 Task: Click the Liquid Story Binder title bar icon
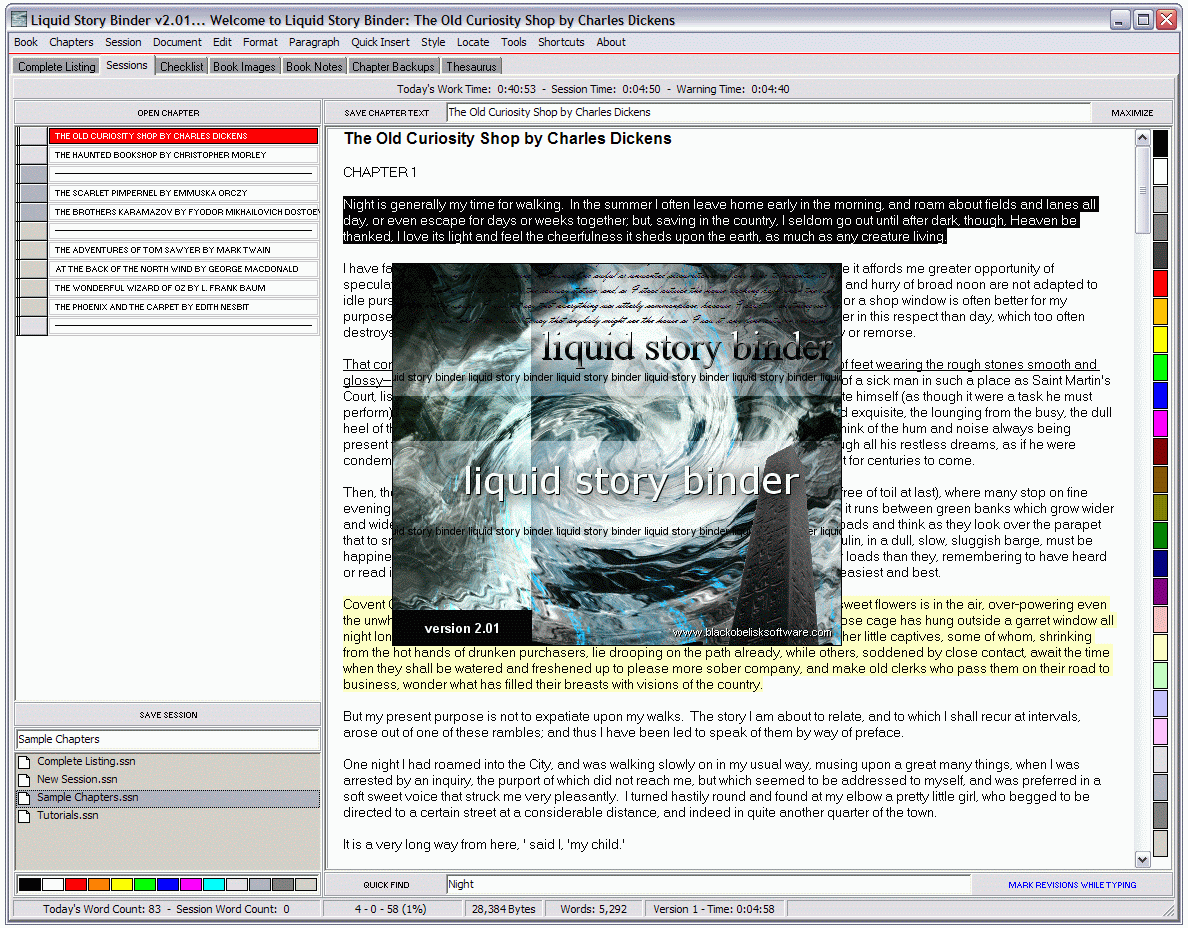[19, 20]
